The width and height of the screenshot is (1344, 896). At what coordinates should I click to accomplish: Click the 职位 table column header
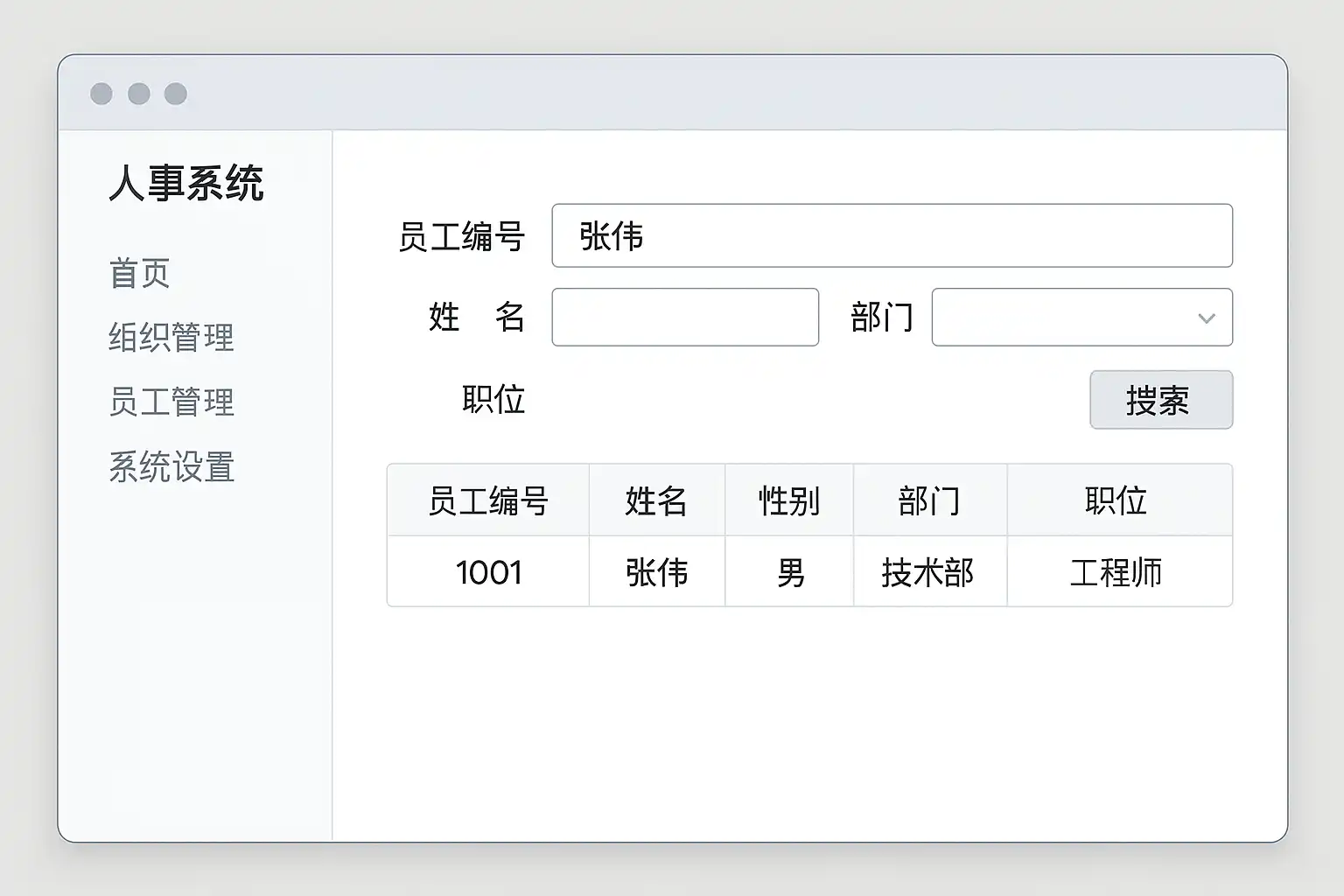(1116, 501)
